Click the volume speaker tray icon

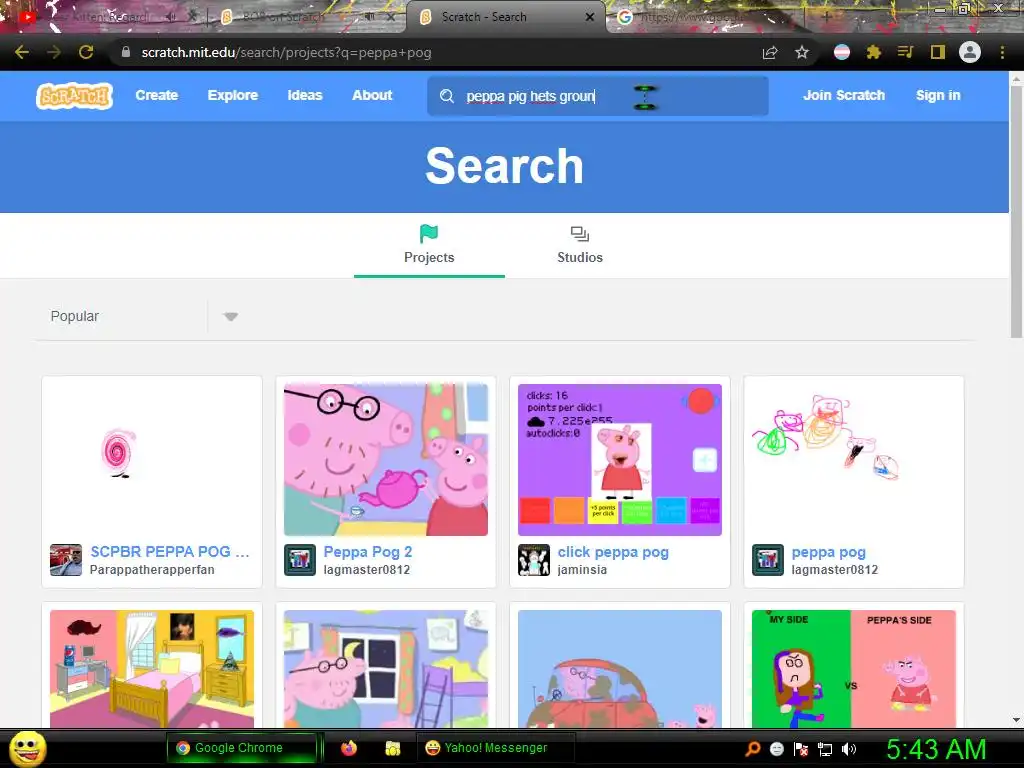coord(849,749)
